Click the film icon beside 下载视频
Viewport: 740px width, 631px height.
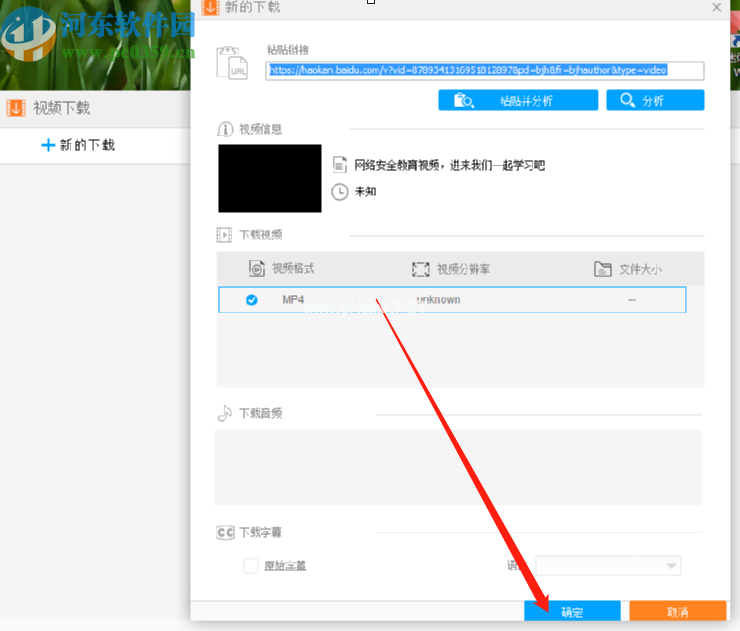(225, 235)
